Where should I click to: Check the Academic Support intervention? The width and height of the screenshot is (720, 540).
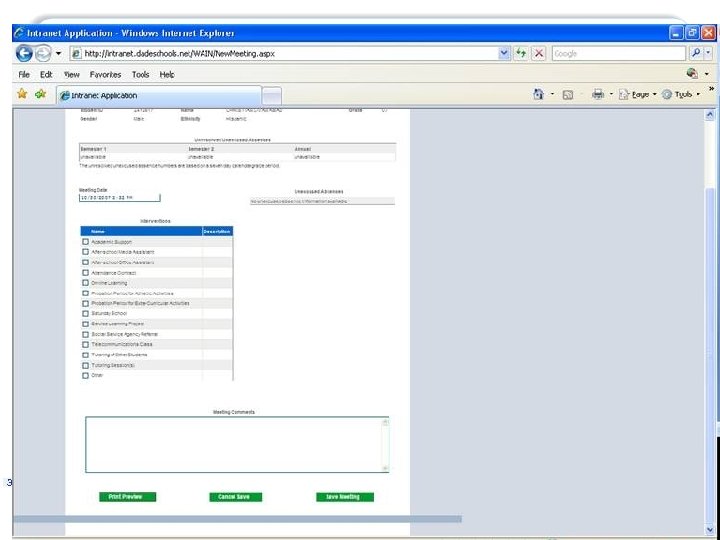[x=85, y=242]
